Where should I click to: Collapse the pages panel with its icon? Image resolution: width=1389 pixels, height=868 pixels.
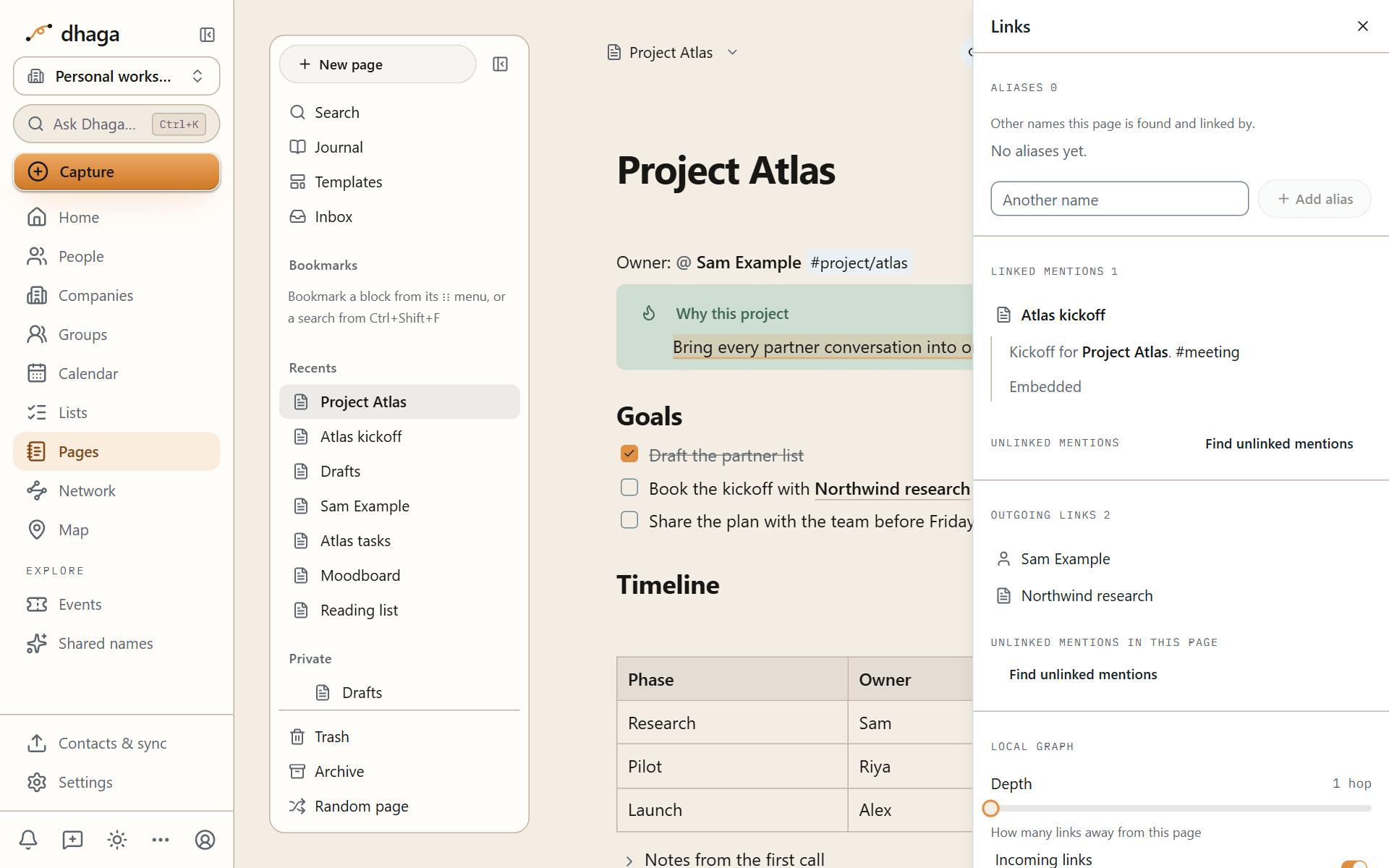[x=500, y=64]
